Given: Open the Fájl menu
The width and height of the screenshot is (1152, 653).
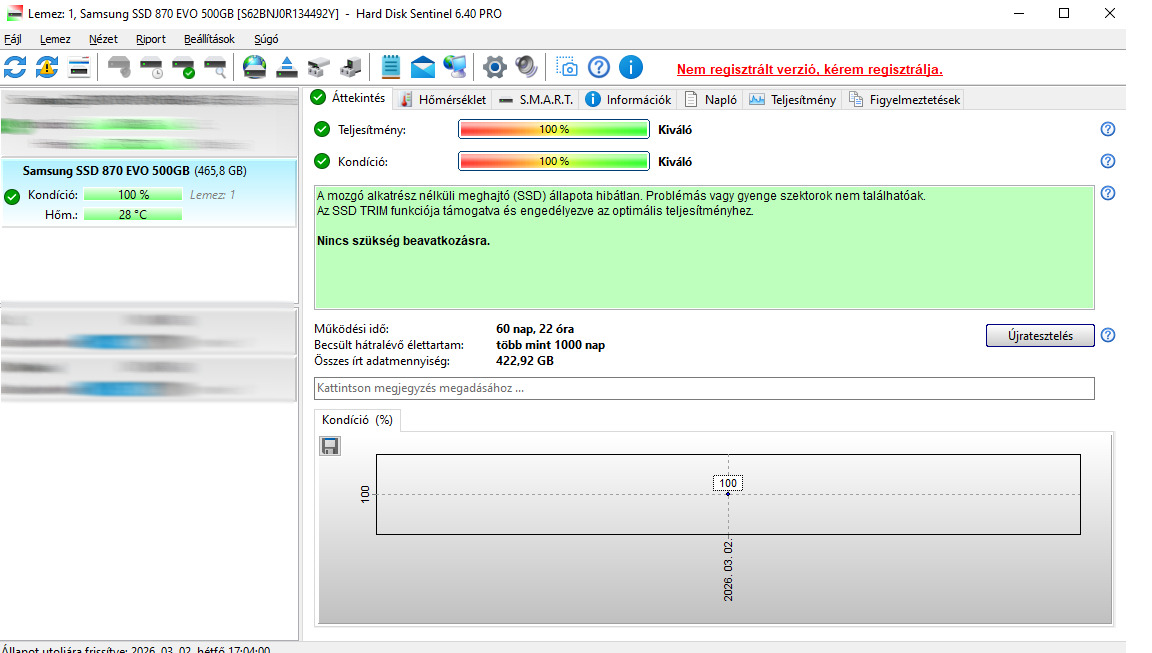Looking at the screenshot, I should click(12, 39).
